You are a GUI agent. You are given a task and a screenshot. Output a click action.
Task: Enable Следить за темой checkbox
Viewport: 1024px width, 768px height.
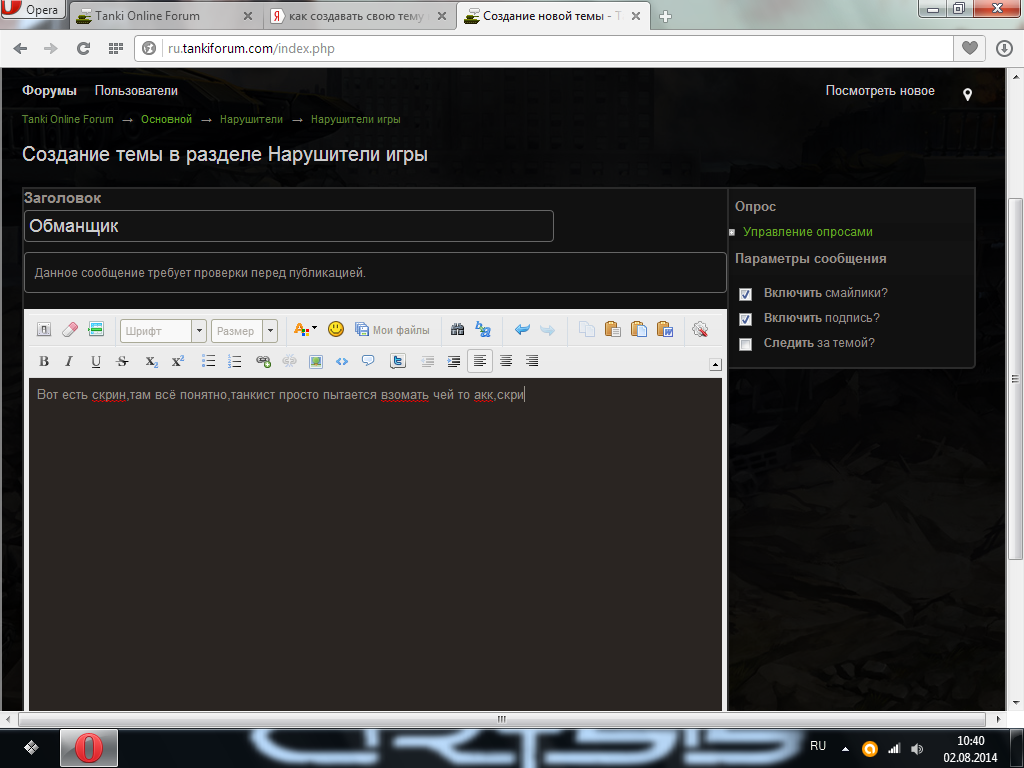pos(745,344)
